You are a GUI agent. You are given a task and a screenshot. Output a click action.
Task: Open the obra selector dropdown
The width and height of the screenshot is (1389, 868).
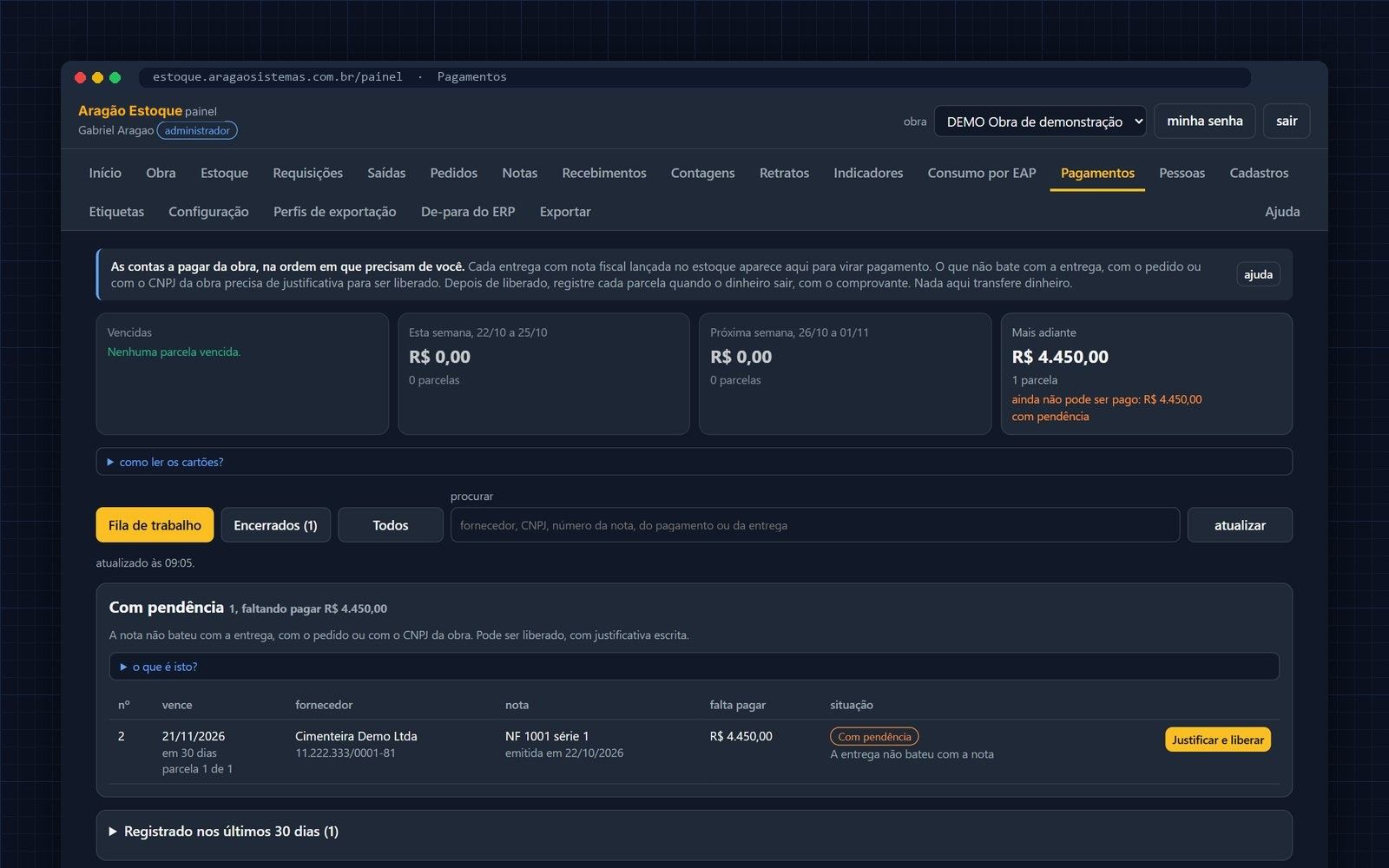(1039, 122)
